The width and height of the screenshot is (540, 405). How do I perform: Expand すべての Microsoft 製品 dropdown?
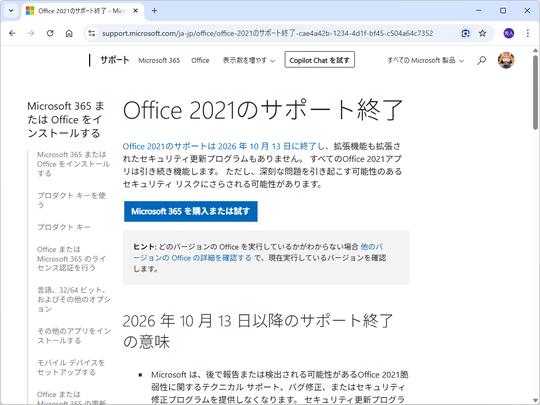(426, 60)
